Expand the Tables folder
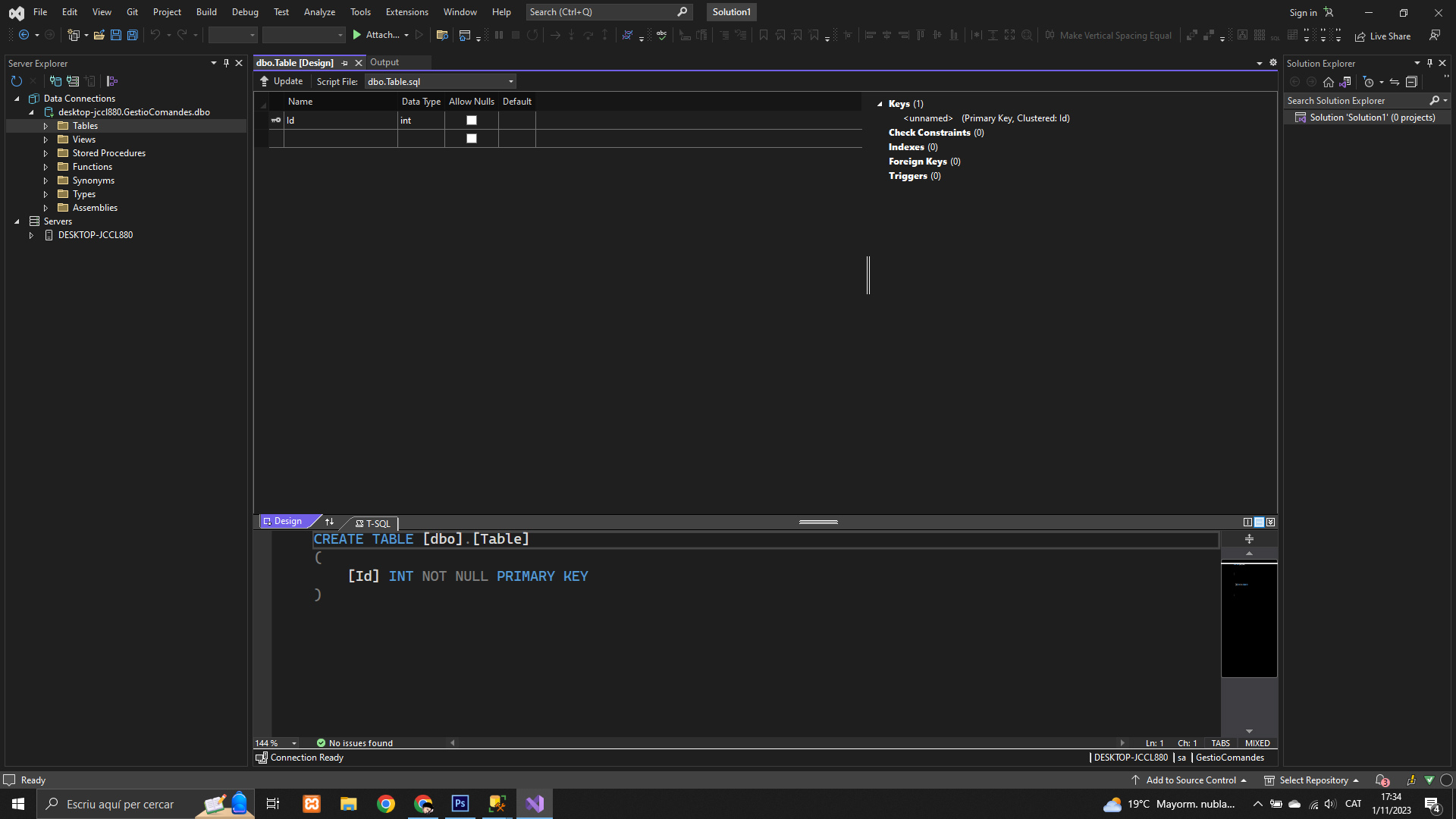Screen dimensions: 1456x819 pyautogui.click(x=45, y=126)
